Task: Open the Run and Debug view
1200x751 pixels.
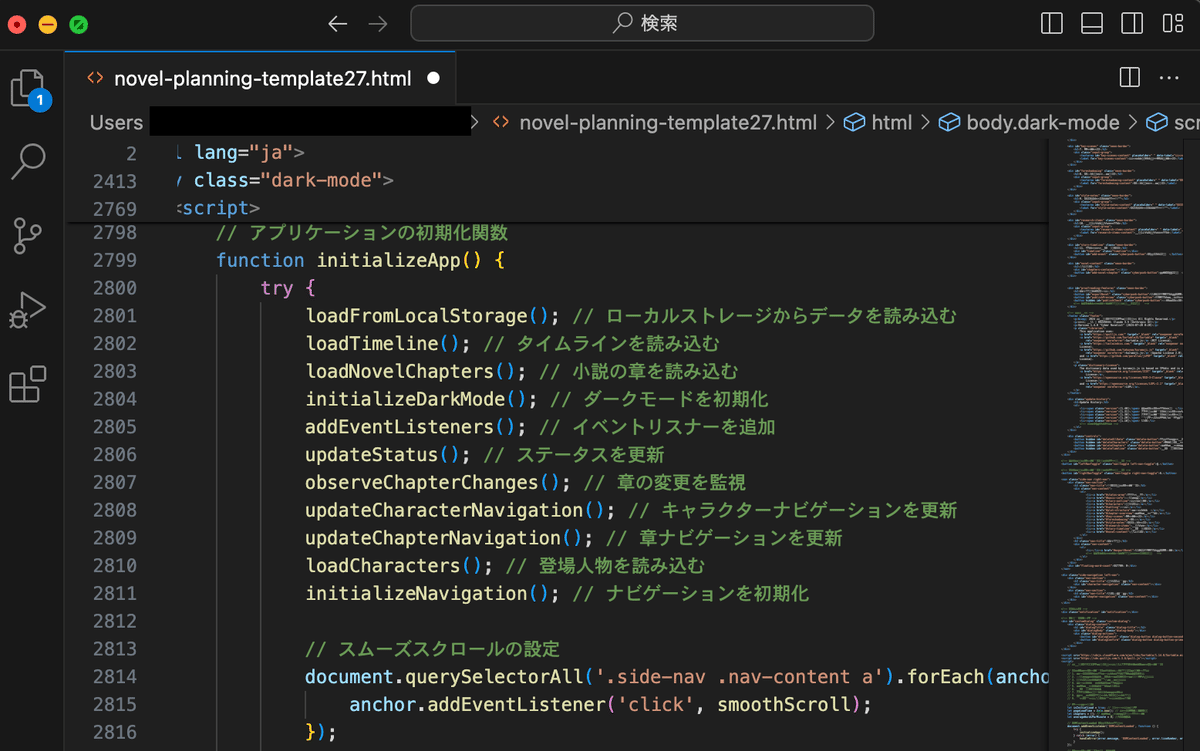Action: [28, 309]
